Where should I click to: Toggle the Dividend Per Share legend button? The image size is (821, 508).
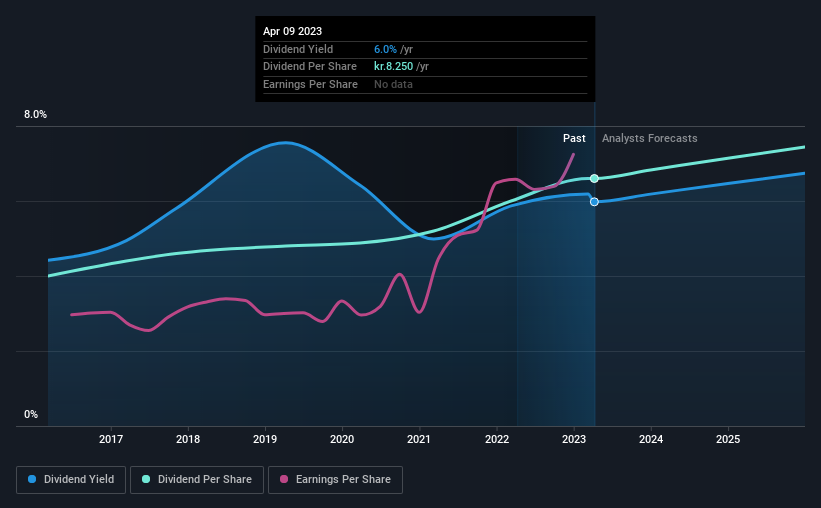point(197,480)
